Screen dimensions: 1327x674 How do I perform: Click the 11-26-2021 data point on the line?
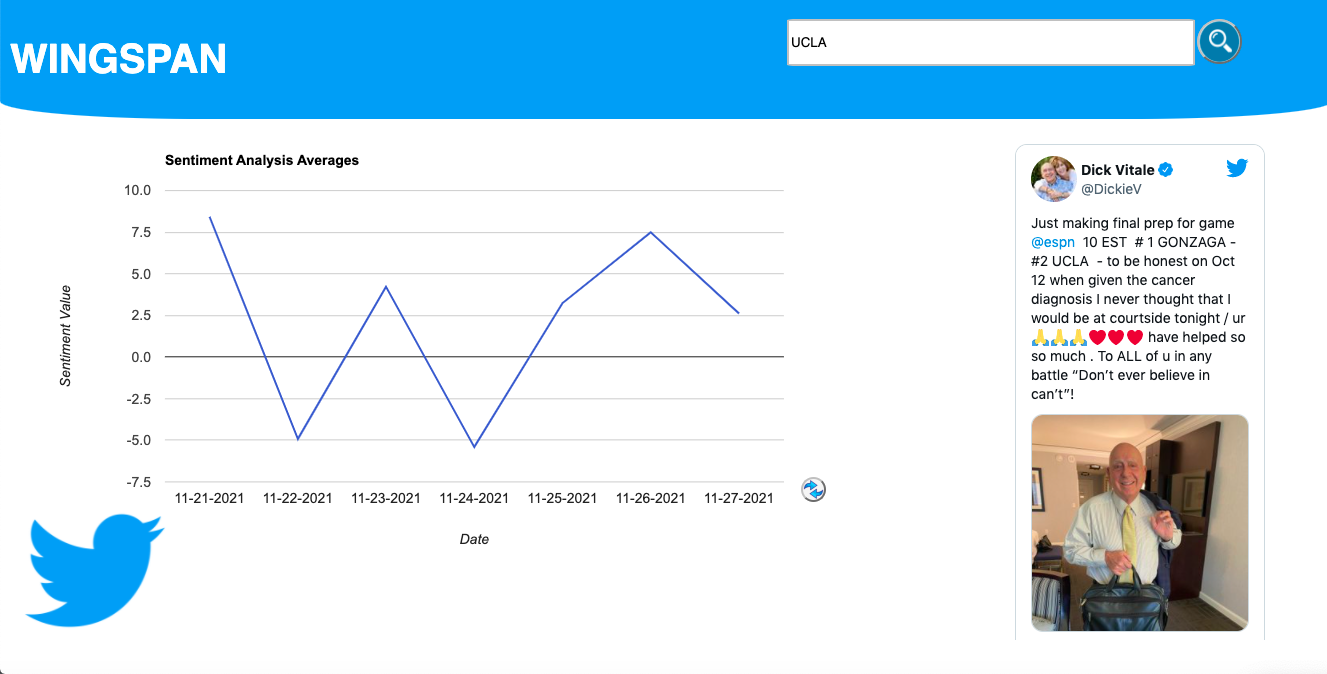pos(651,232)
